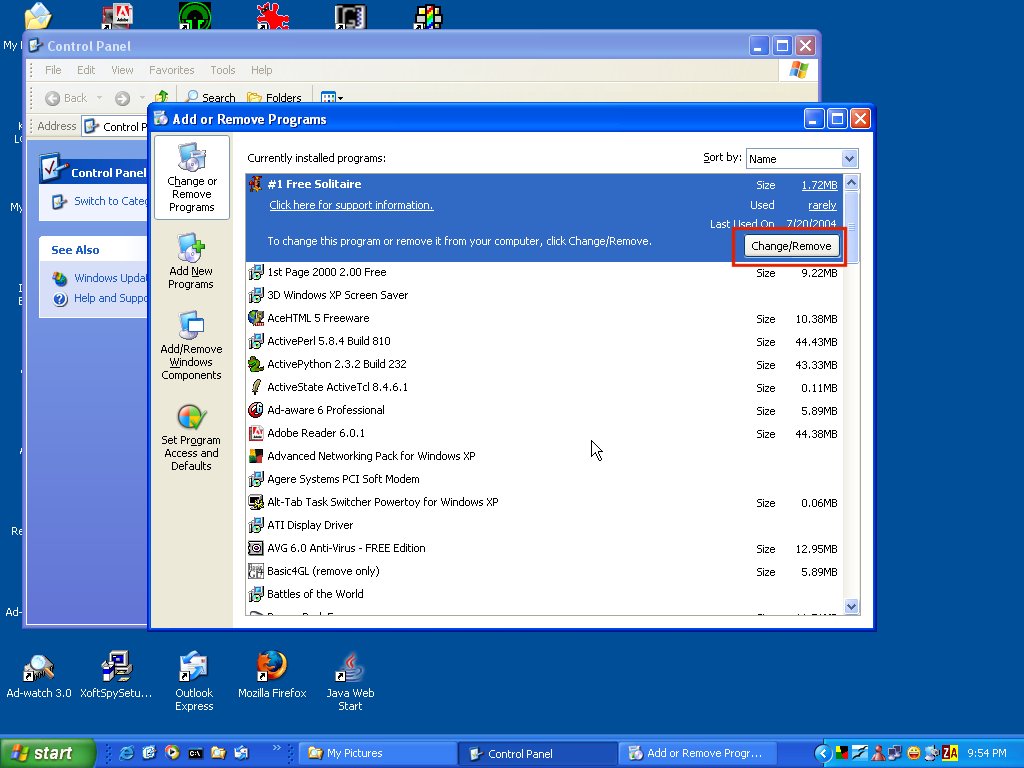Select 1st Page 2000 2.00 Free row
This screenshot has height=768, width=1024.
tap(544, 272)
